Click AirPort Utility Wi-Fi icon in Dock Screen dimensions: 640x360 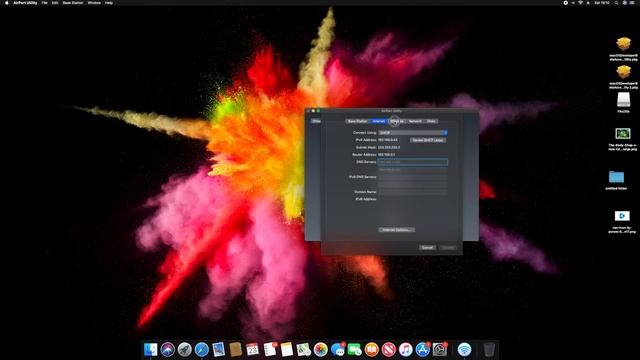(x=464, y=349)
